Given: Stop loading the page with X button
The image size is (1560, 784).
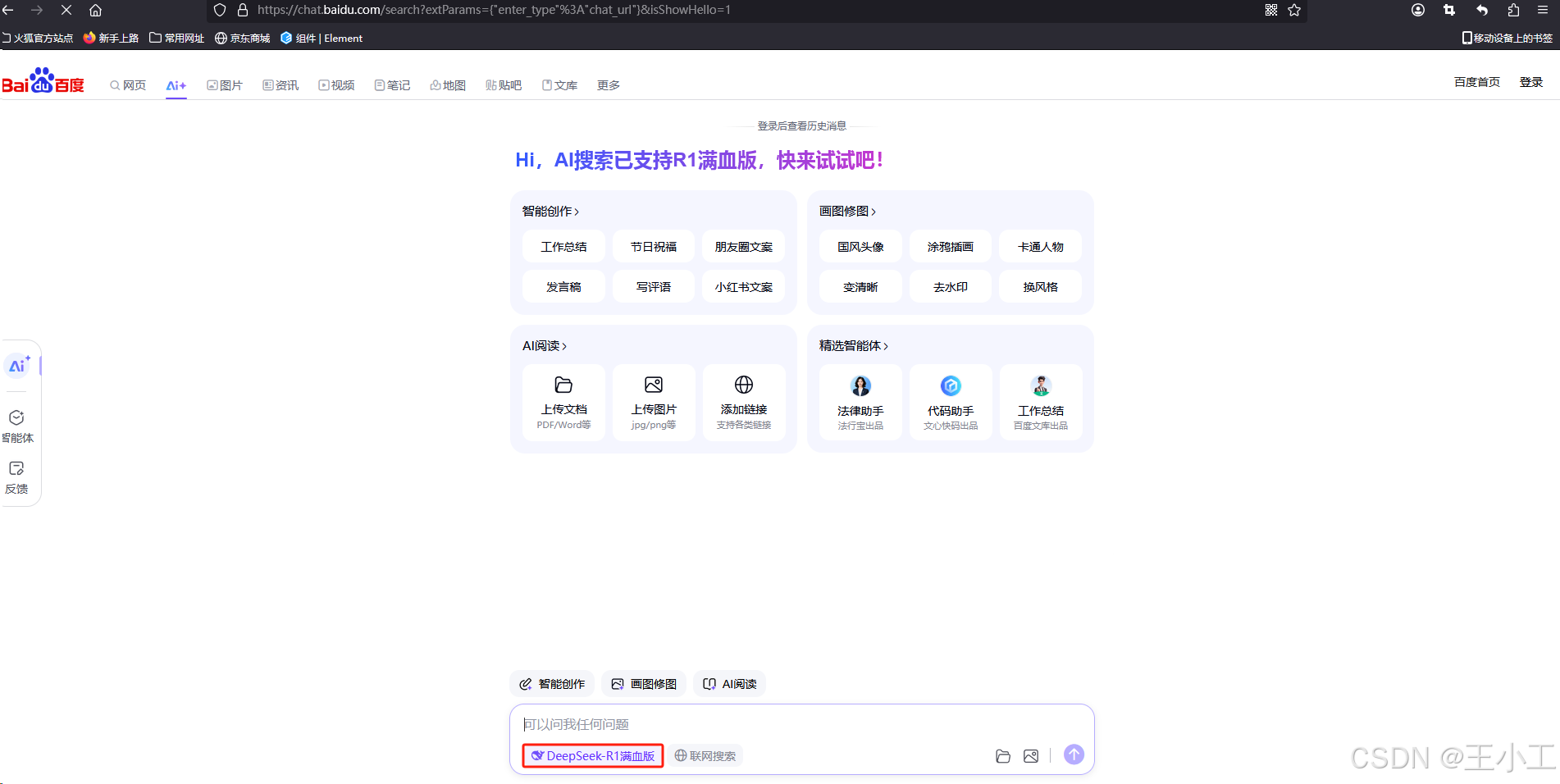Looking at the screenshot, I should (66, 10).
